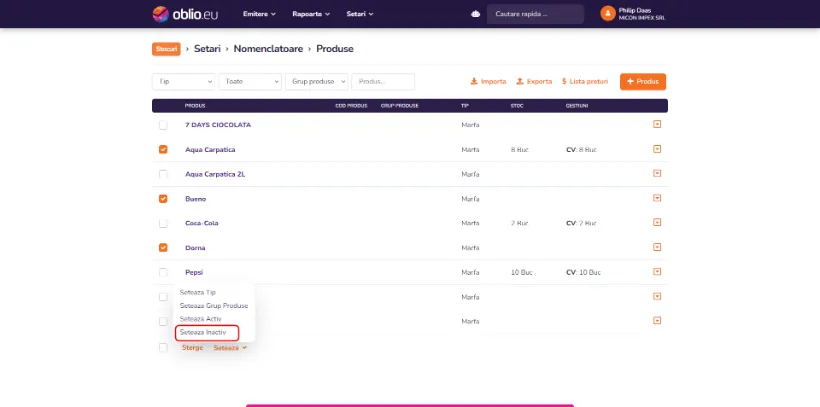Open the Grup produse filter dropdown
Screen dimensions: 820x407
[316, 82]
